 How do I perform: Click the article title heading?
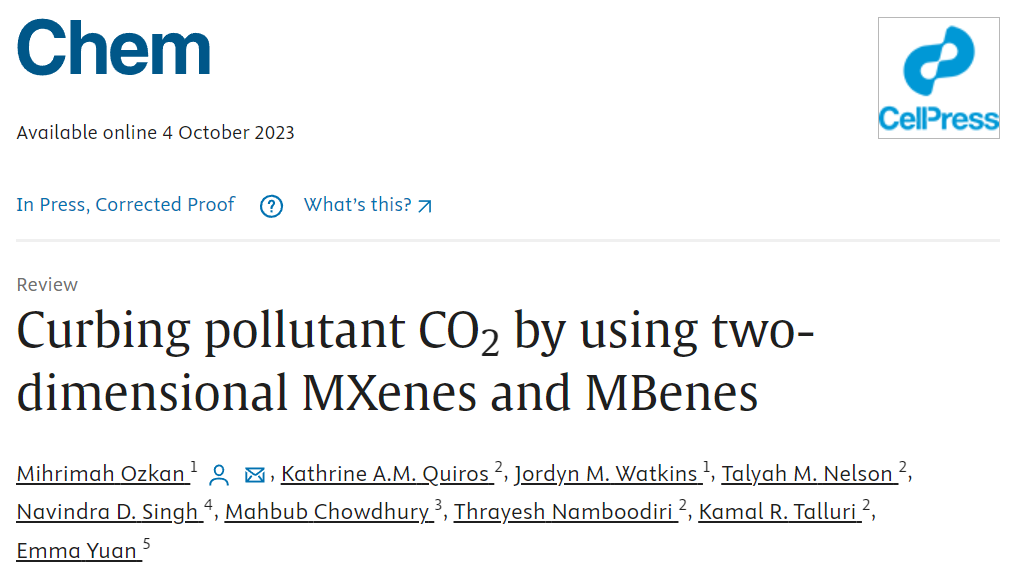click(415, 362)
